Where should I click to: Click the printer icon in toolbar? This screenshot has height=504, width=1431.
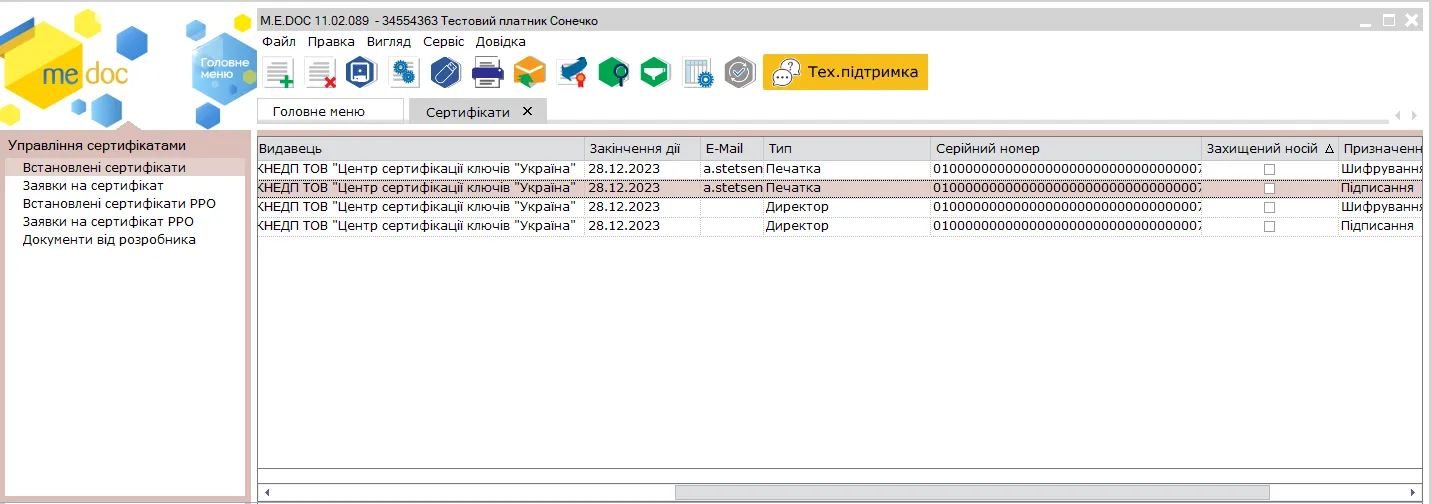click(x=487, y=72)
